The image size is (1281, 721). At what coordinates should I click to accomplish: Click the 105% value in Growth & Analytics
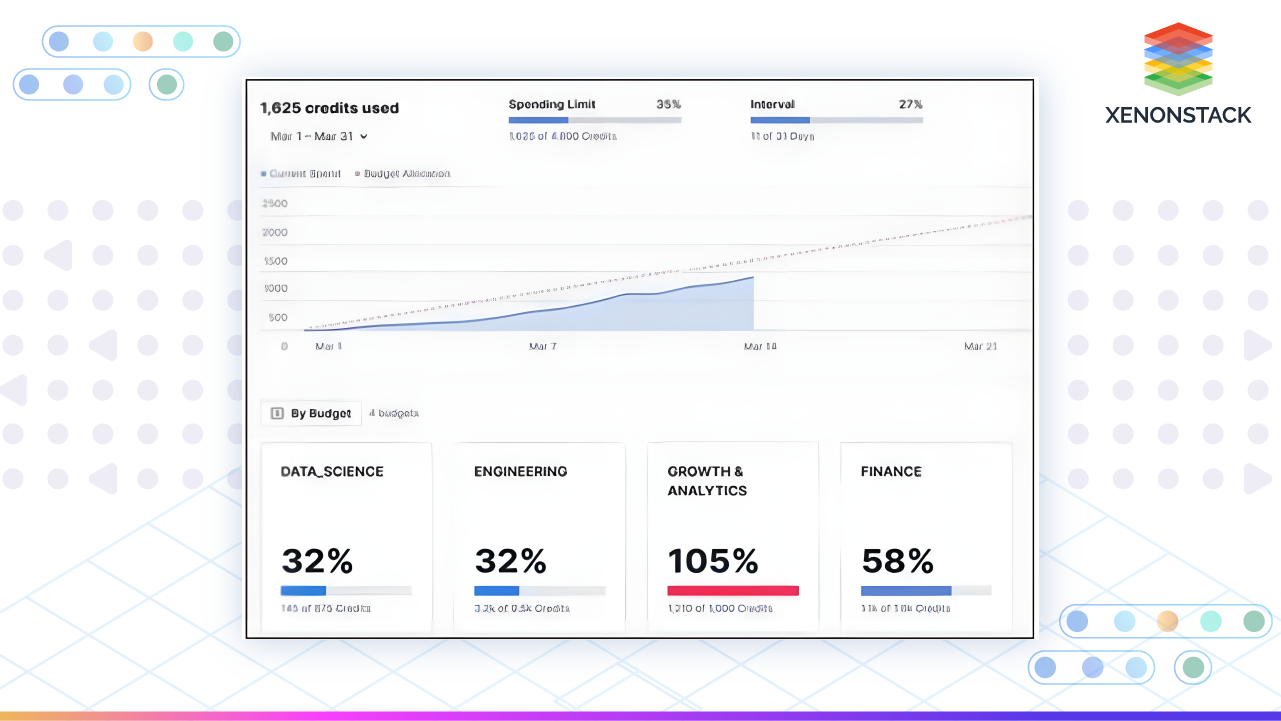[713, 561]
